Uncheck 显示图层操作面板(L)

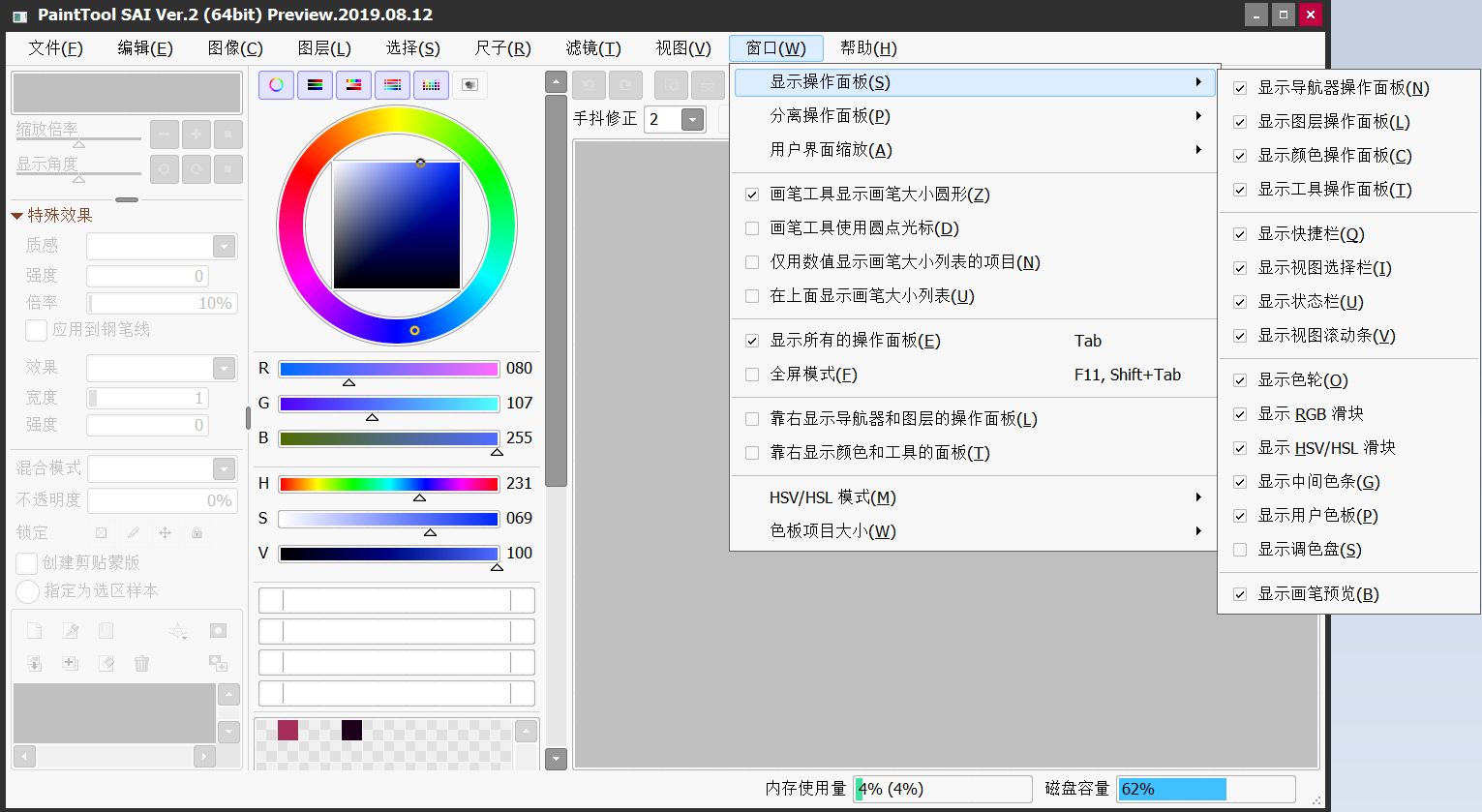1240,122
